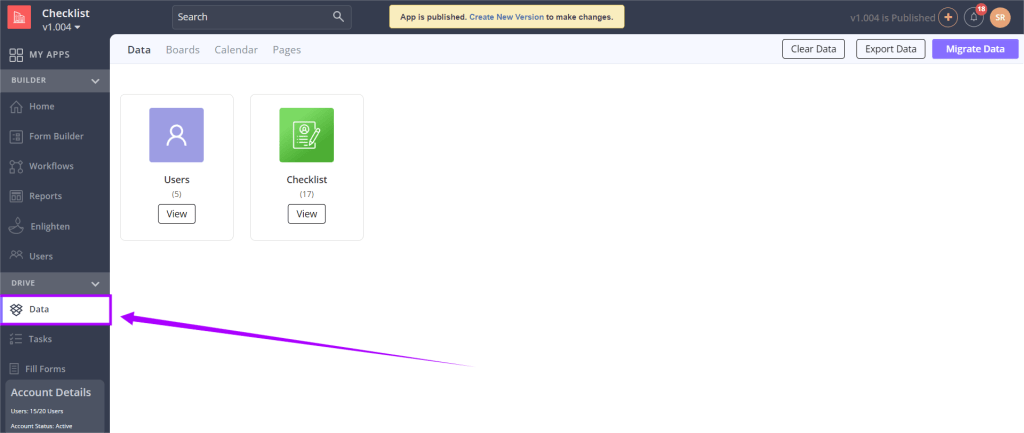Collapse the Builder section chevron

coord(96,80)
